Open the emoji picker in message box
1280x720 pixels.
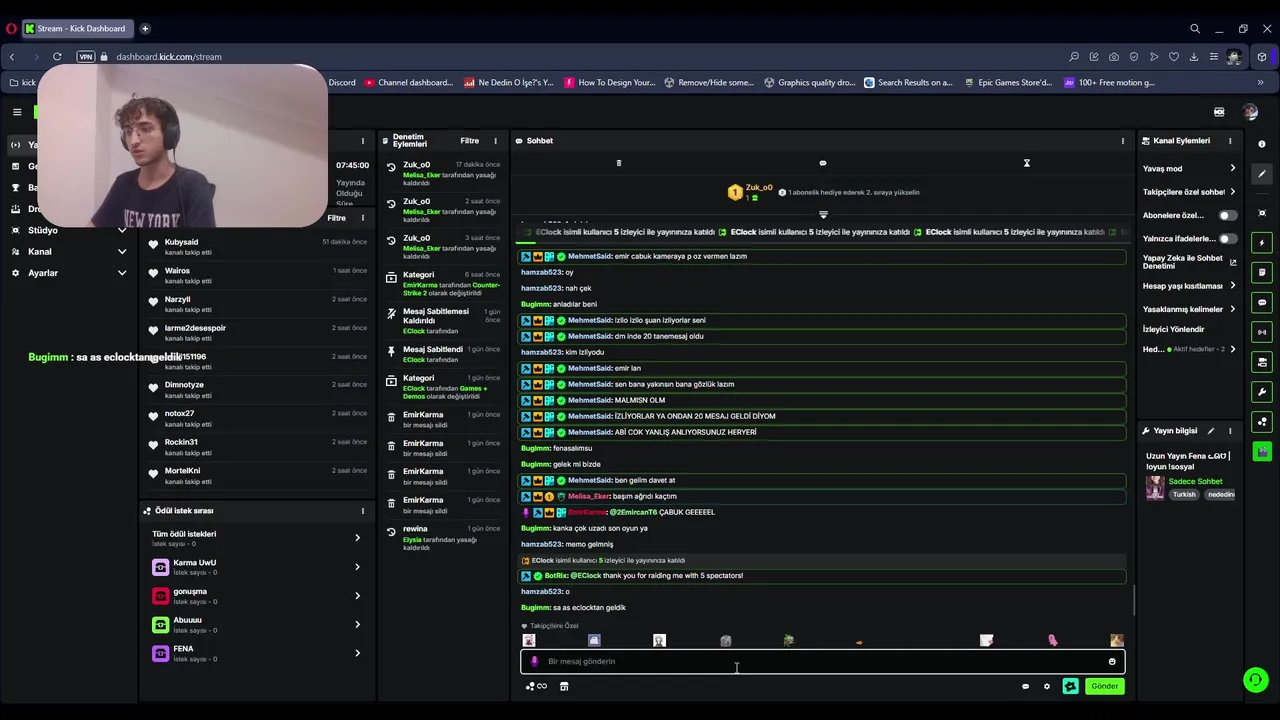(1112, 661)
